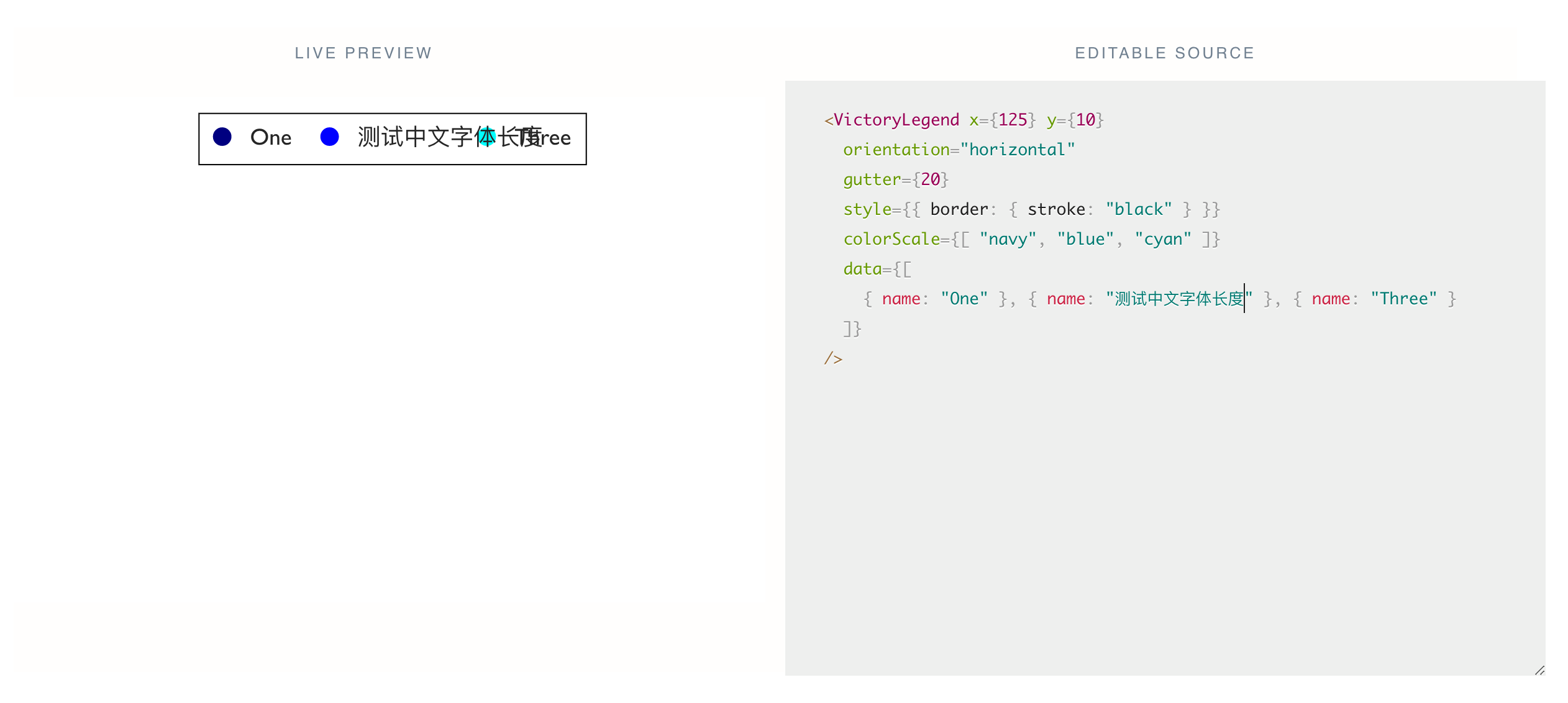The image size is (1568, 703).
Task: Click the "horizontal" string value
Action: pyautogui.click(x=1018, y=149)
